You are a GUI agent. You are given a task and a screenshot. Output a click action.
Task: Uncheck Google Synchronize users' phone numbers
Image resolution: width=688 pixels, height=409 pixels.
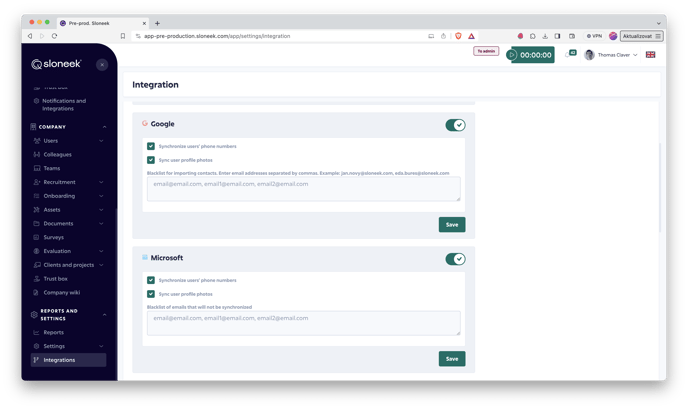(x=151, y=146)
